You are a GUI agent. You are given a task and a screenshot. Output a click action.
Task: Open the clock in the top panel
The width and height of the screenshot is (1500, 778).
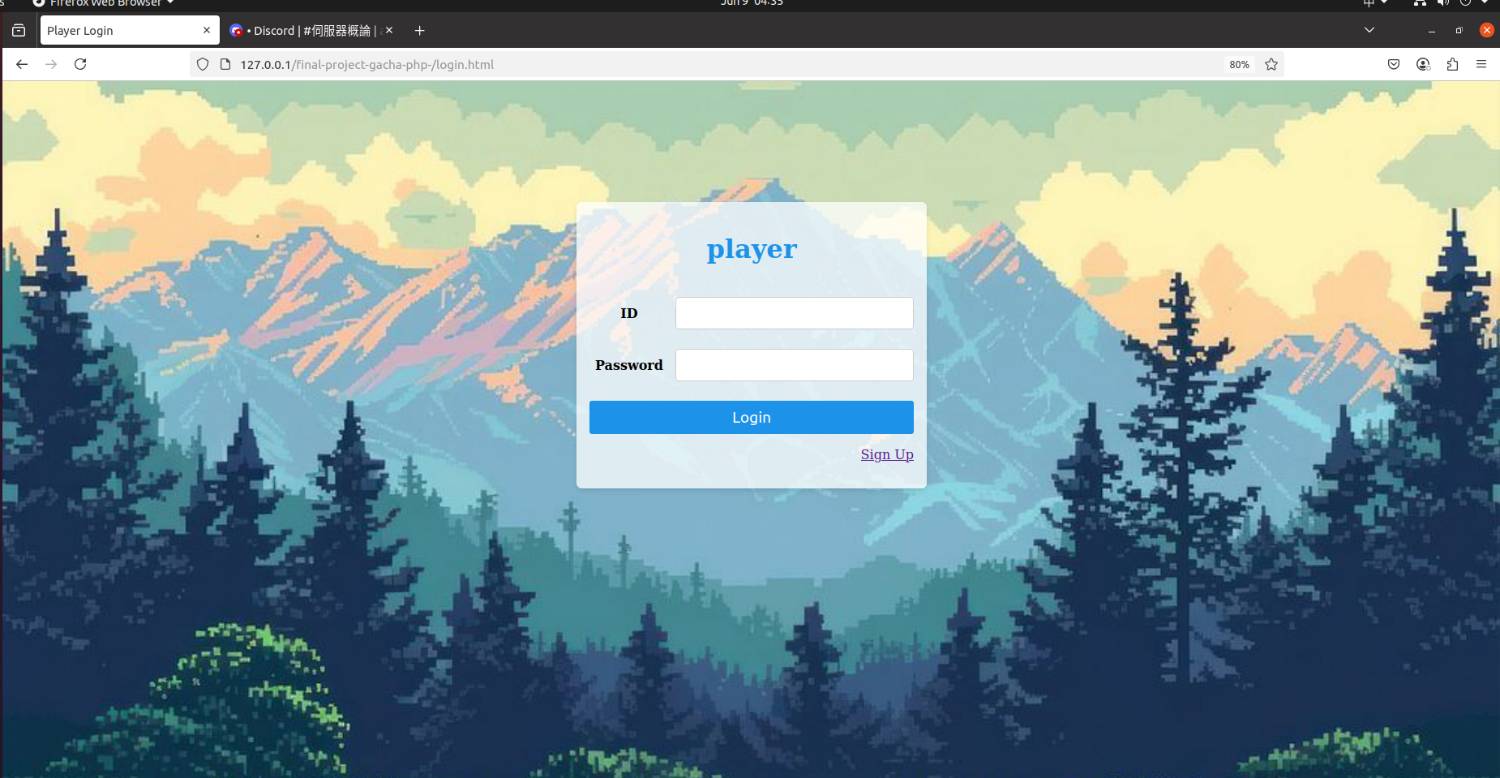tap(752, 3)
